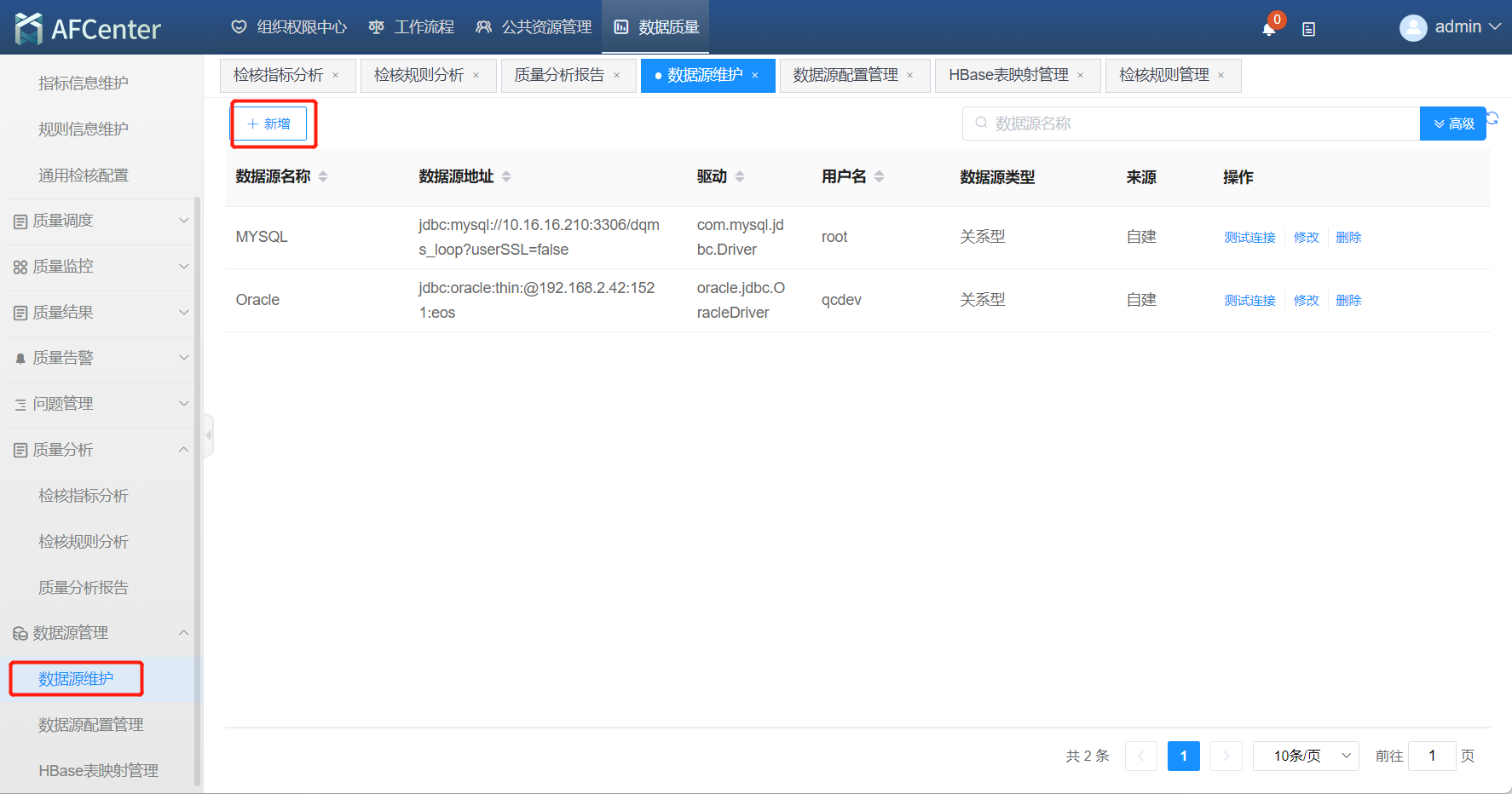
Task: Click the AFCenter logo
Action: pyautogui.click(x=88, y=28)
